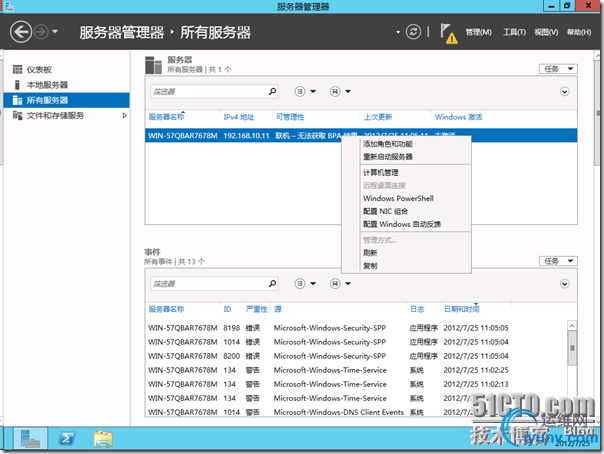Image resolution: width=604 pixels, height=454 pixels.
Task: Sort servers by 上次更新 column
Action: (x=378, y=117)
